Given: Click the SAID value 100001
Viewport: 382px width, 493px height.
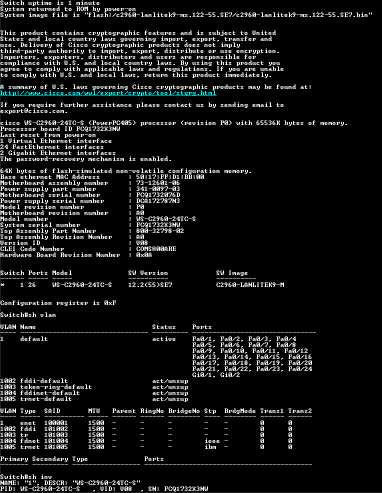Looking at the screenshot, I should point(56,423).
